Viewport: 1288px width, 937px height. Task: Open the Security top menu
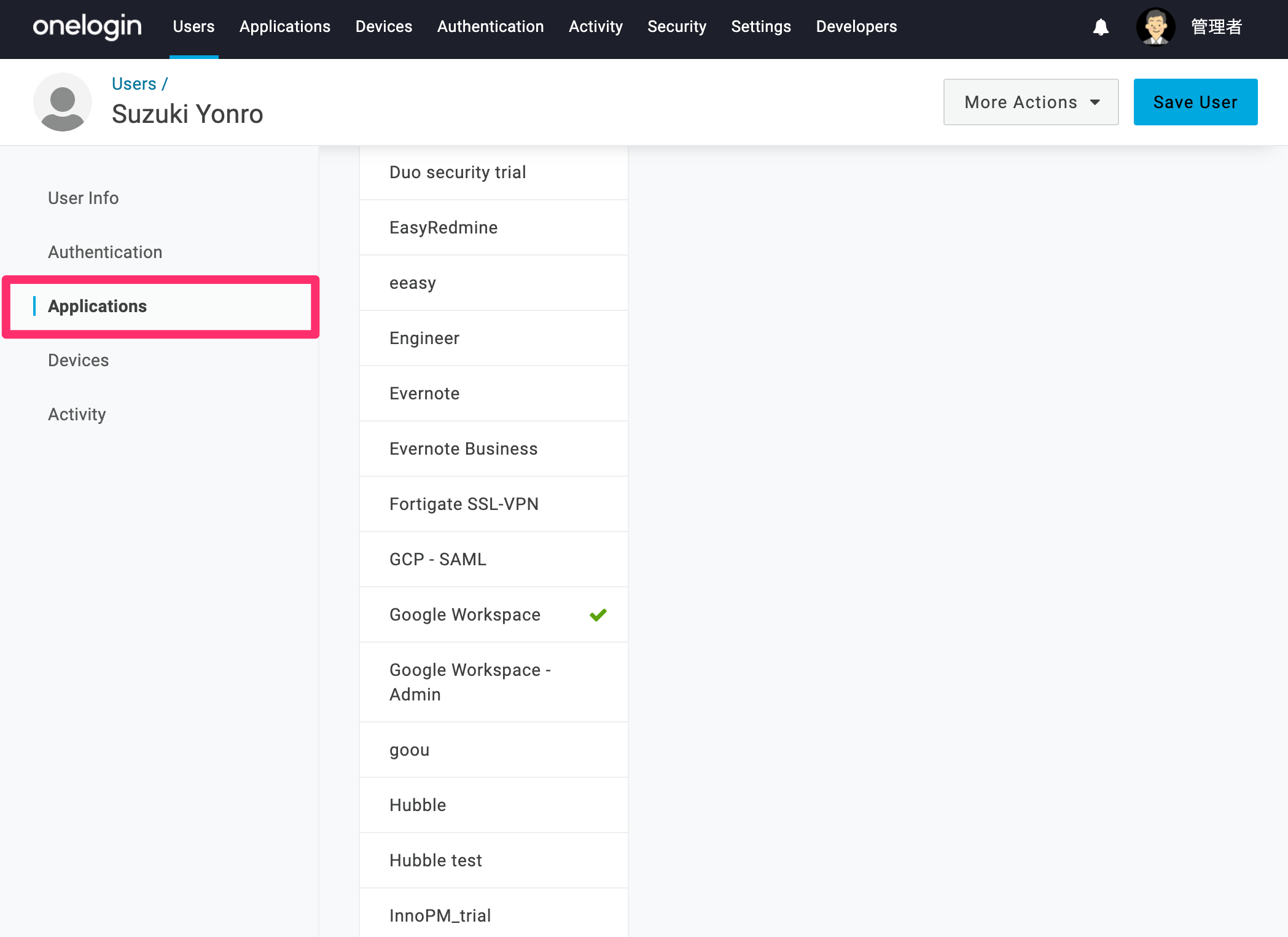(x=677, y=26)
